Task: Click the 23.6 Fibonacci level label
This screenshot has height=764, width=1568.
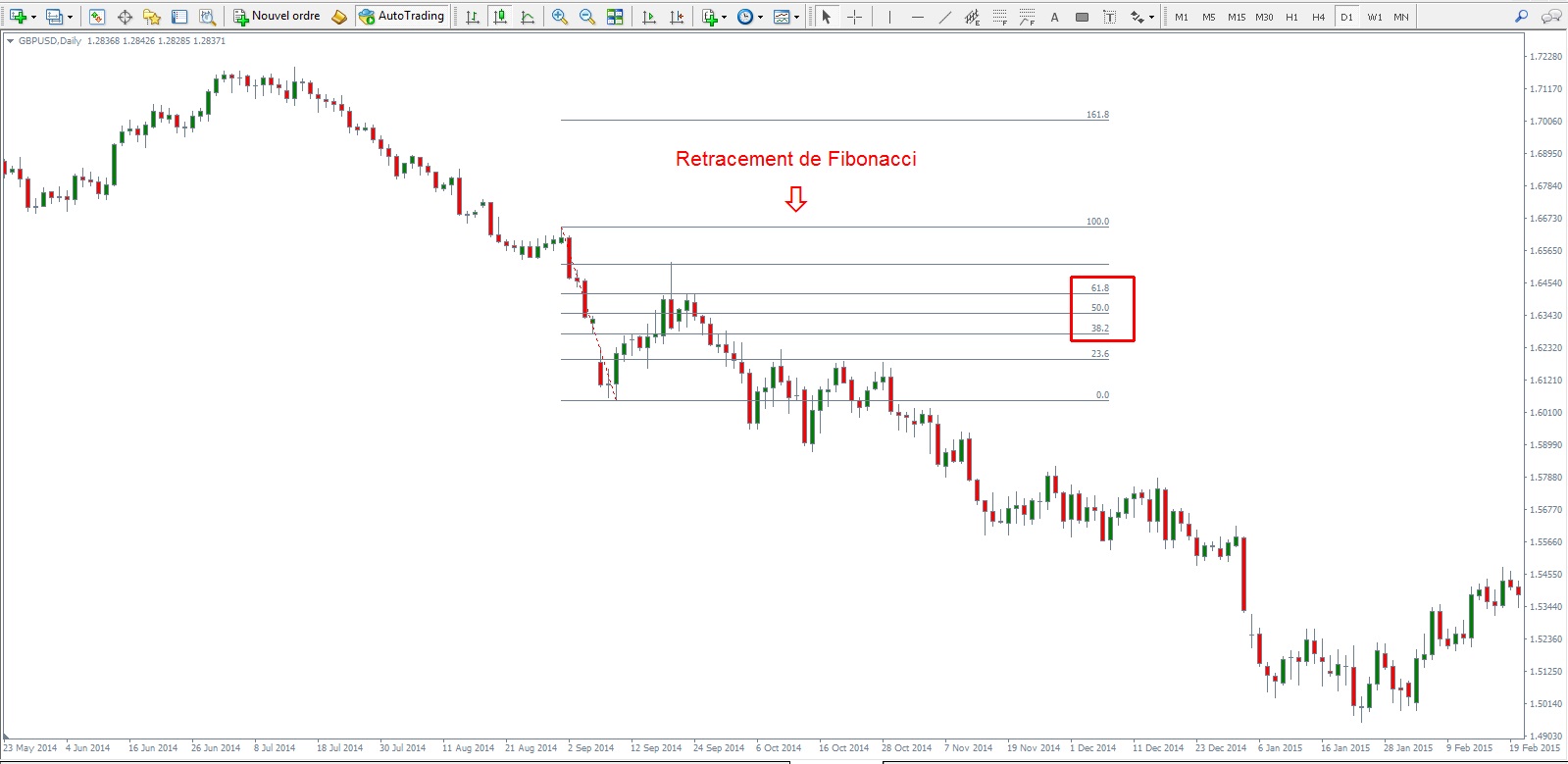Action: coord(1100,354)
